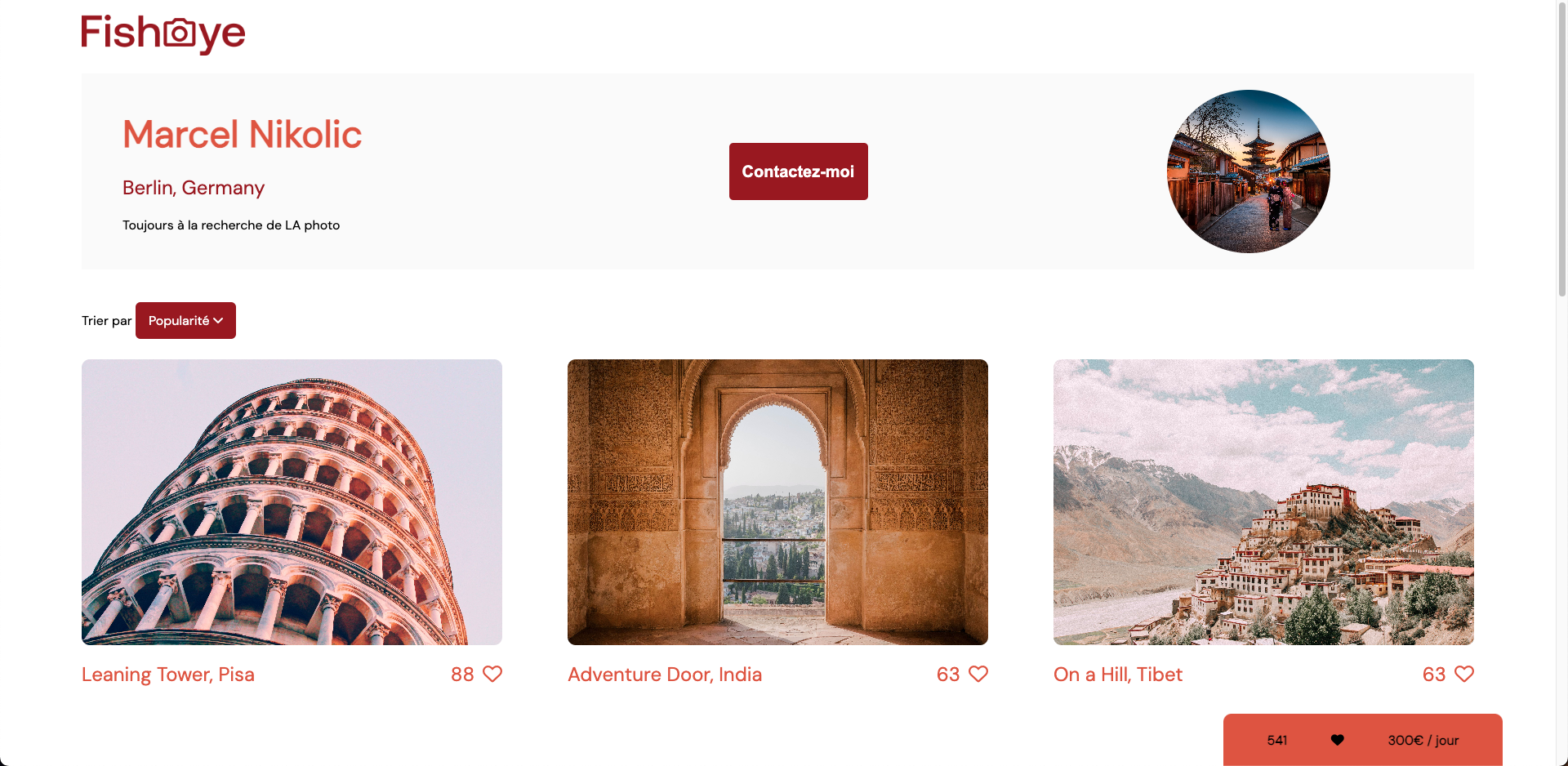Like the On a Hill, Tibet photo
Screen dimensions: 1568x766
1464,674
